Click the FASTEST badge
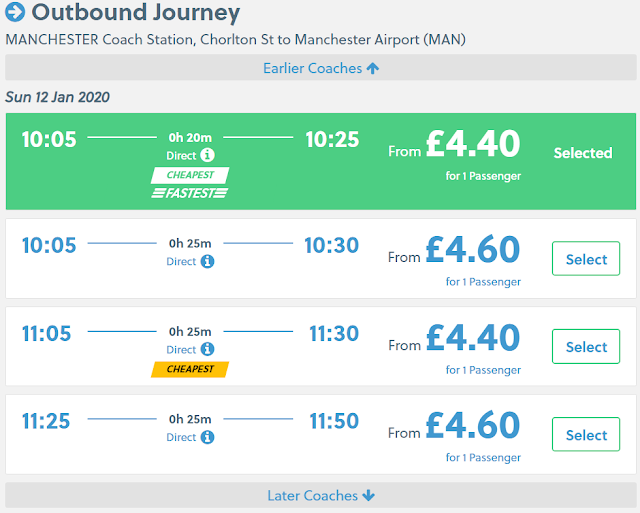The image size is (640, 513). point(189,192)
